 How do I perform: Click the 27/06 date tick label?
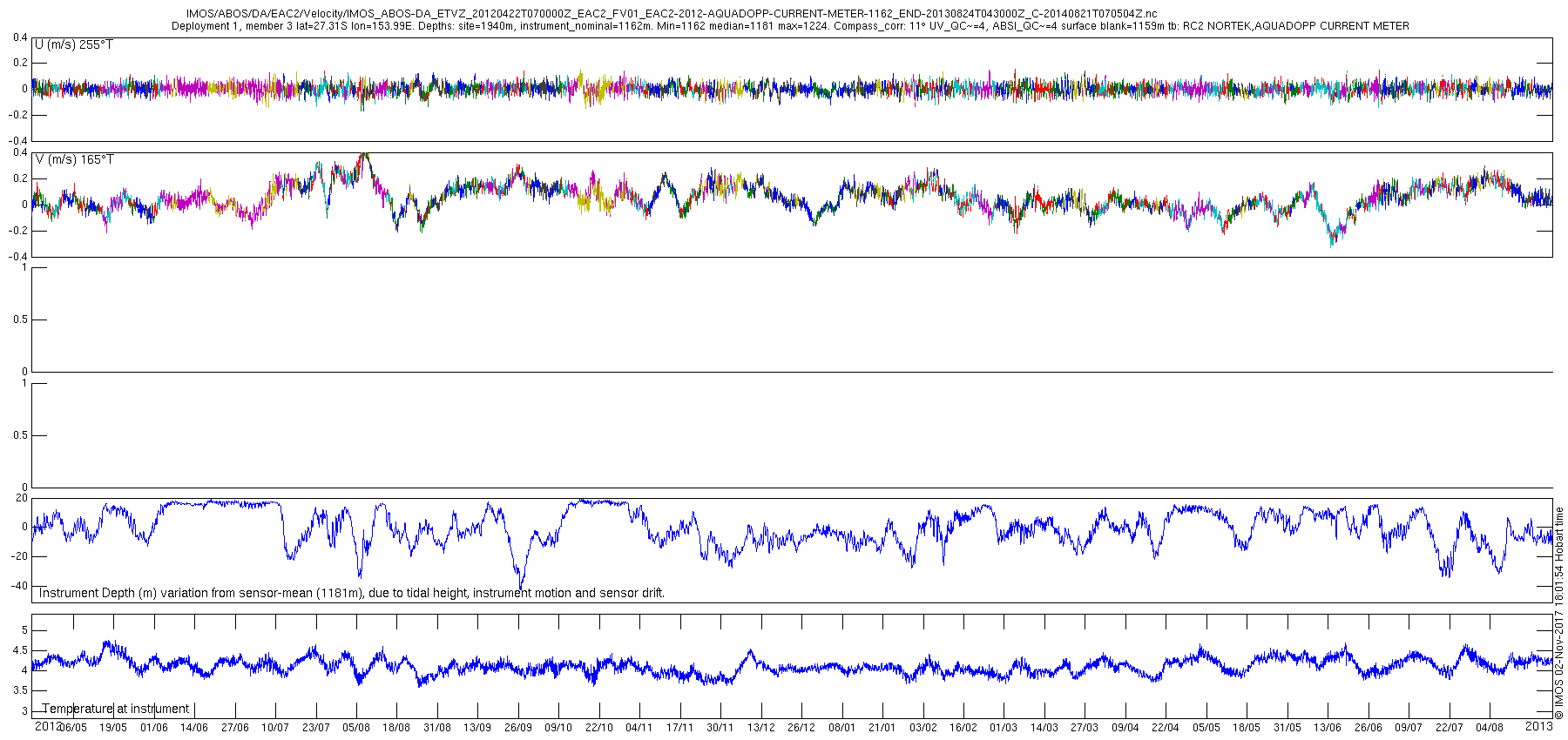pyautogui.click(x=234, y=728)
